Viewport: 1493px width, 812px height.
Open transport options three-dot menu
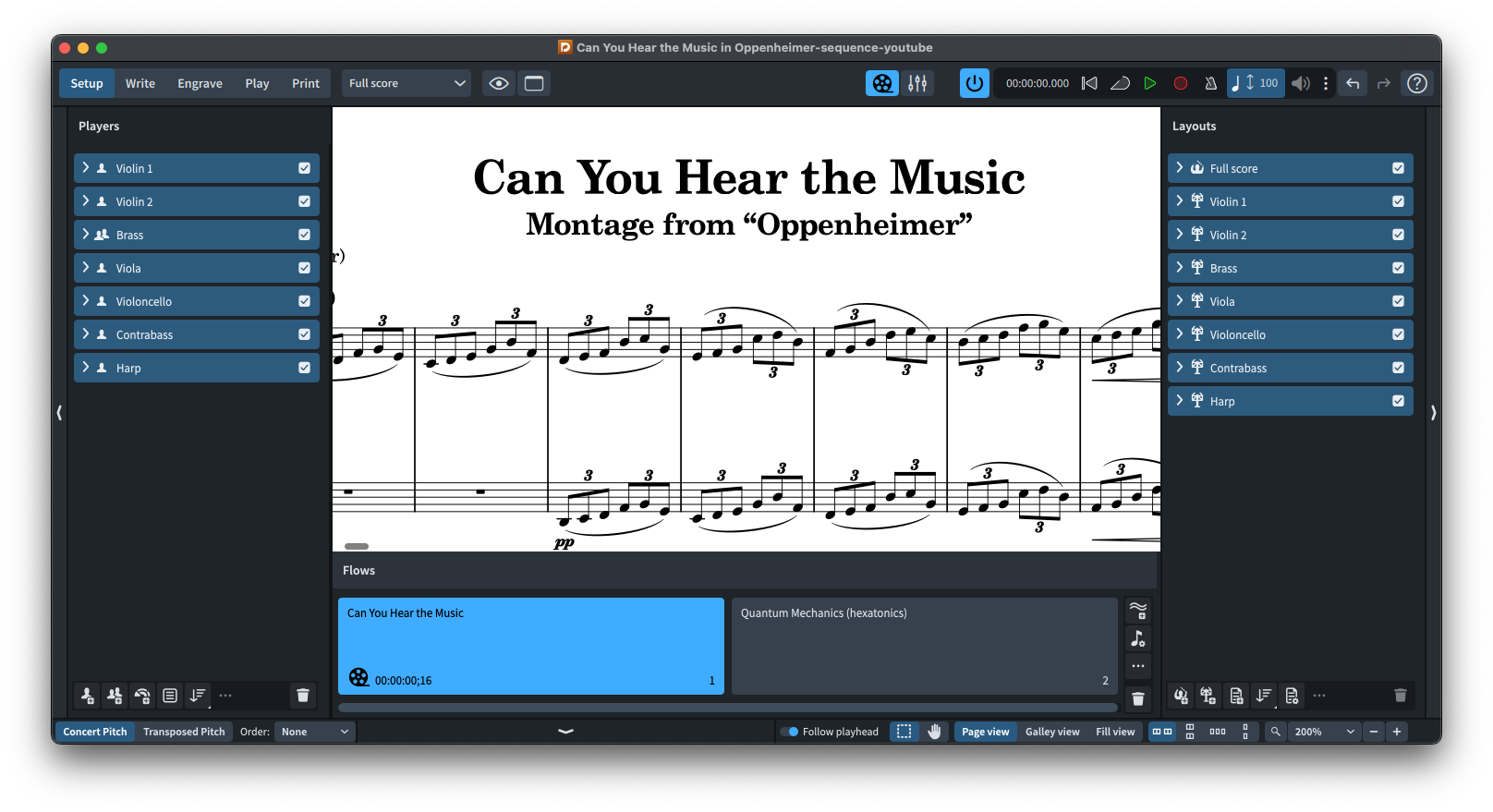(1326, 83)
